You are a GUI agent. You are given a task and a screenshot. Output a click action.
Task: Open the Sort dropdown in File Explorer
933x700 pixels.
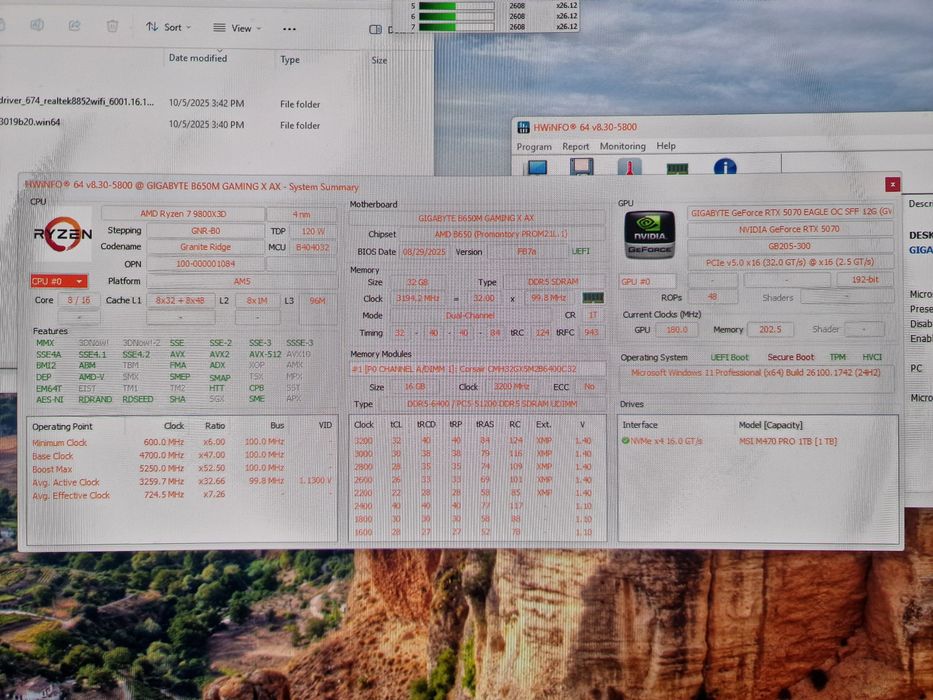[169, 27]
